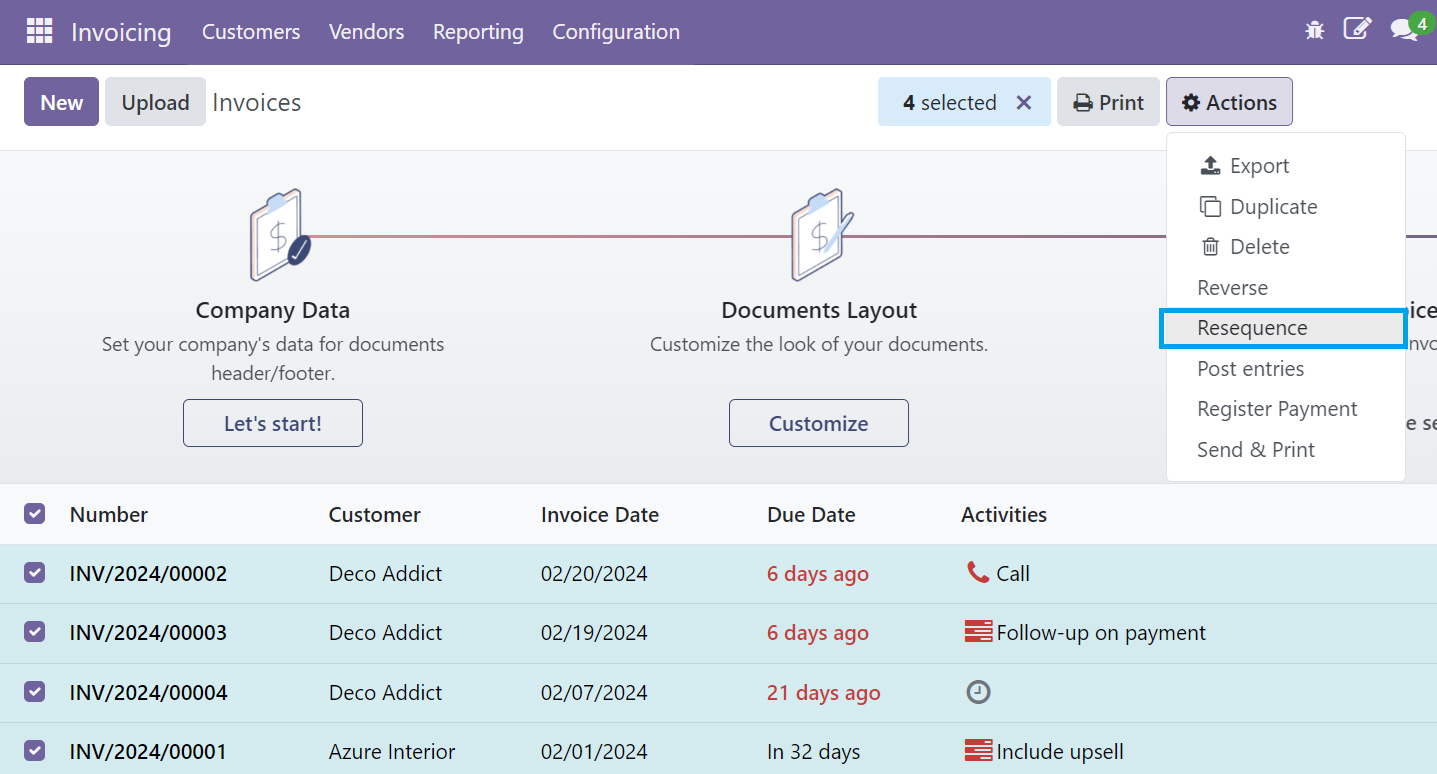Viewport: 1437px width, 774px height.
Task: Open invoice INV/2024/00002
Action: tap(148, 573)
